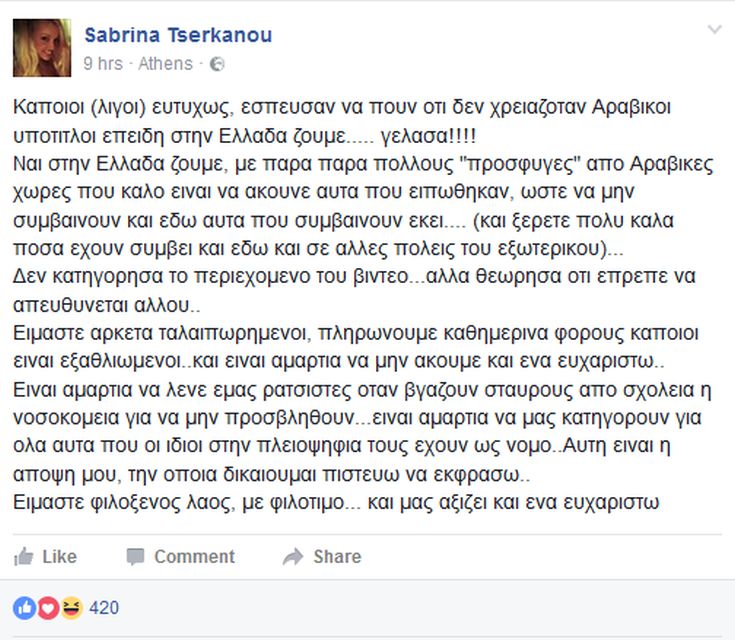This screenshot has height=640, width=735.
Task: Click the curved arrow Share icon
Action: [x=293, y=557]
